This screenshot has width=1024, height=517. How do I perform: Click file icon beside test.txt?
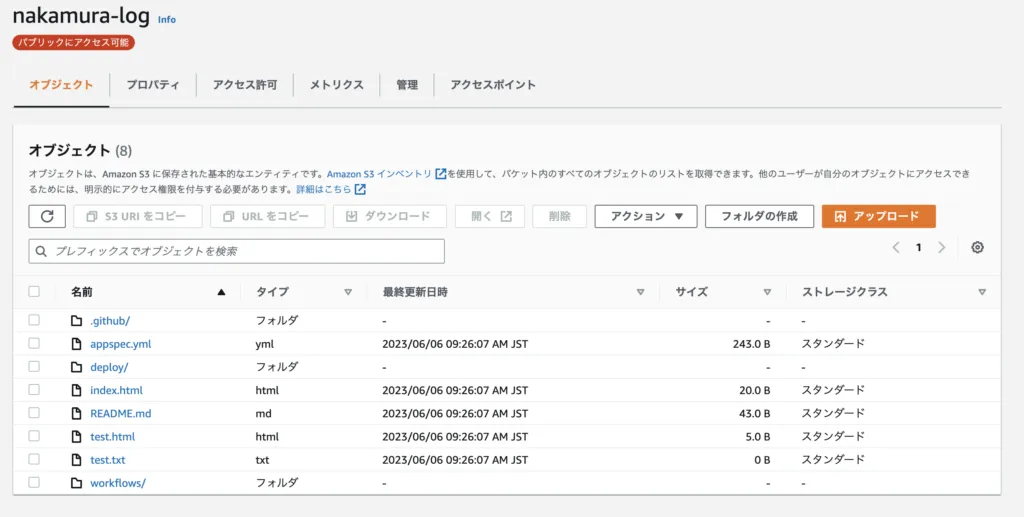[x=76, y=460]
